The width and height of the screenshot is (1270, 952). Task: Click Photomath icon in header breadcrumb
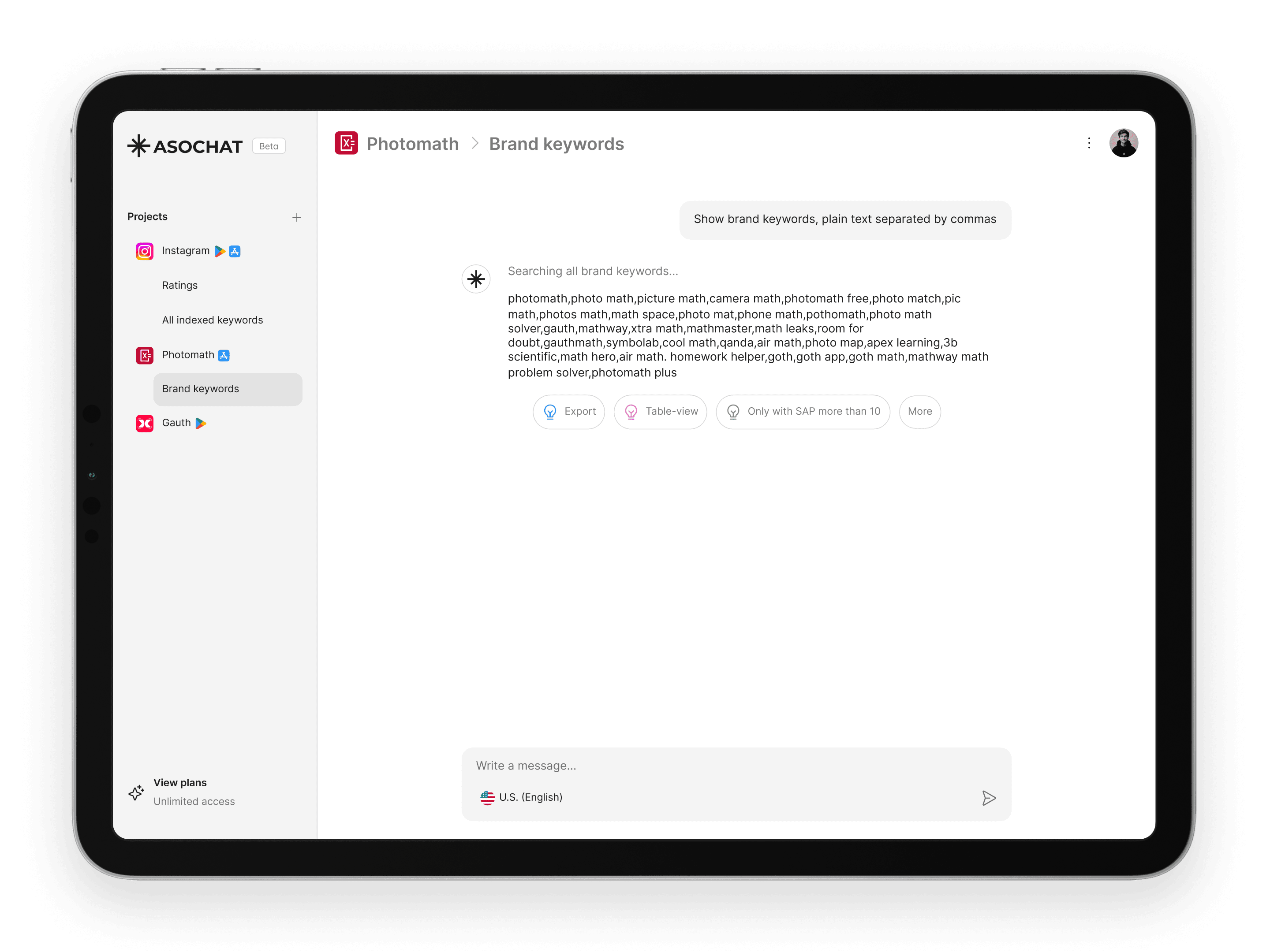tap(346, 143)
